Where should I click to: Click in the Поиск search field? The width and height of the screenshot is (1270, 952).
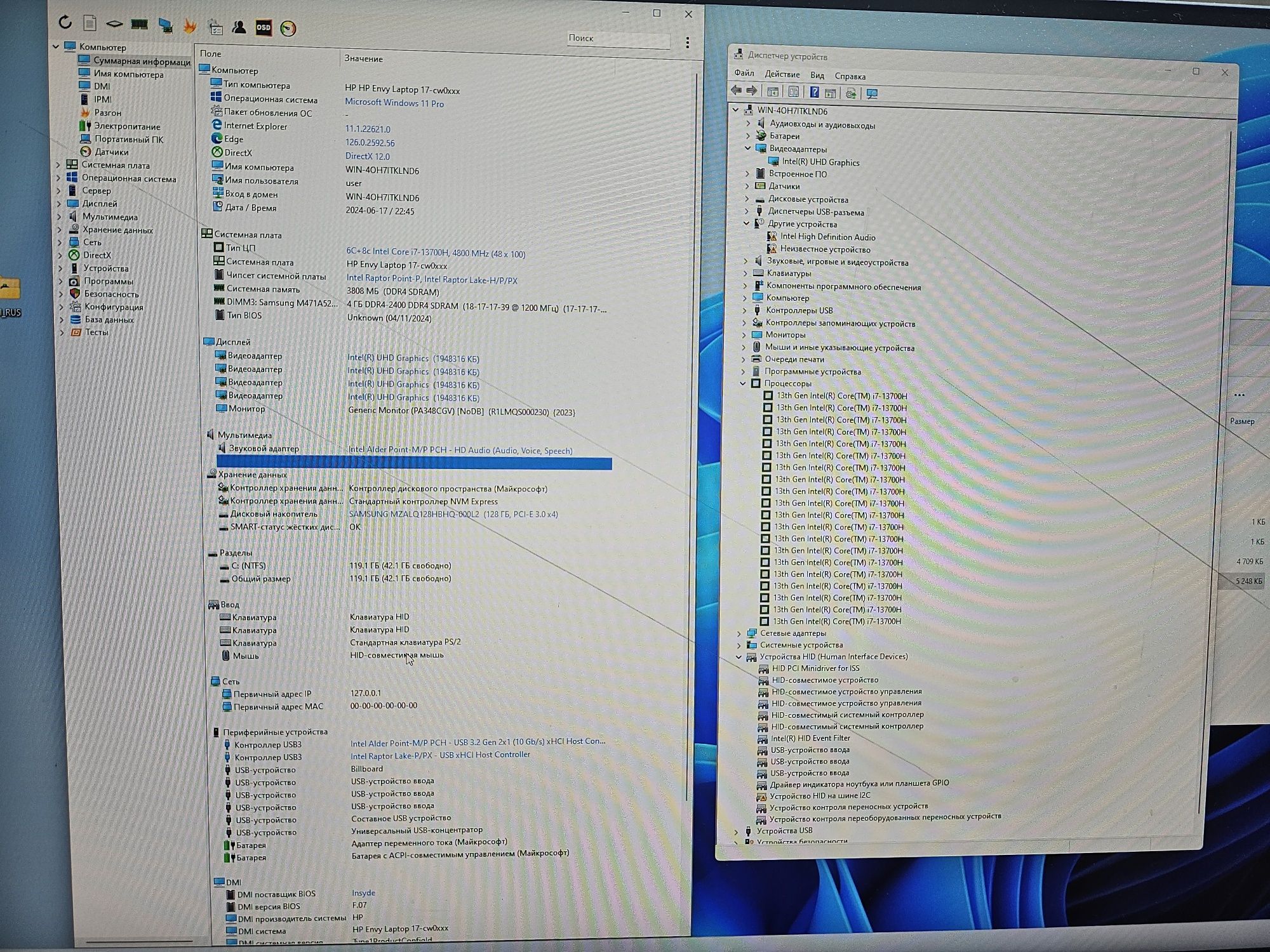[618, 39]
